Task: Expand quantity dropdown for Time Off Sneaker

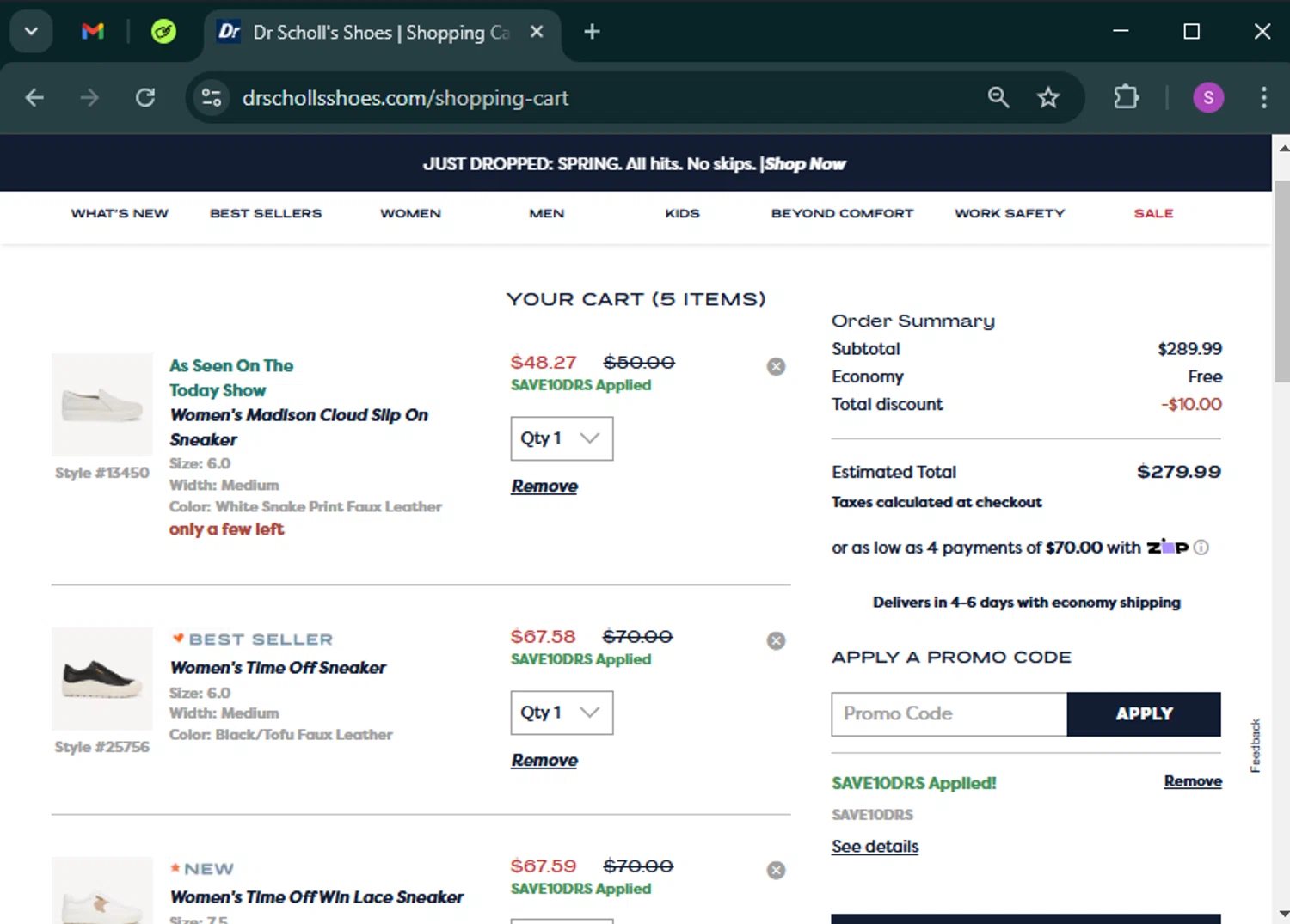Action: (x=562, y=713)
